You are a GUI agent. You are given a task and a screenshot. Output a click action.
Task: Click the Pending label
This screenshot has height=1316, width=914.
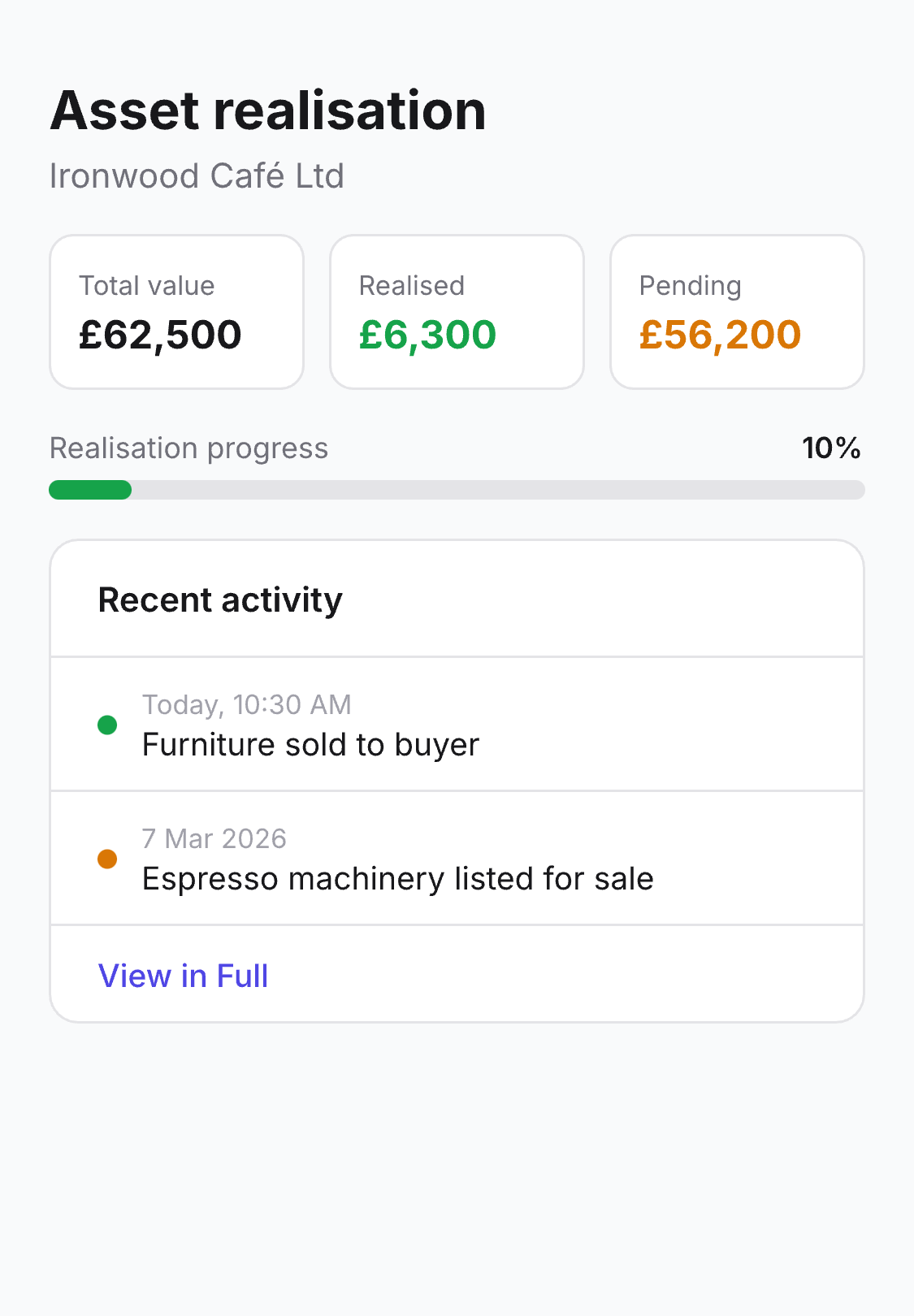tap(690, 286)
